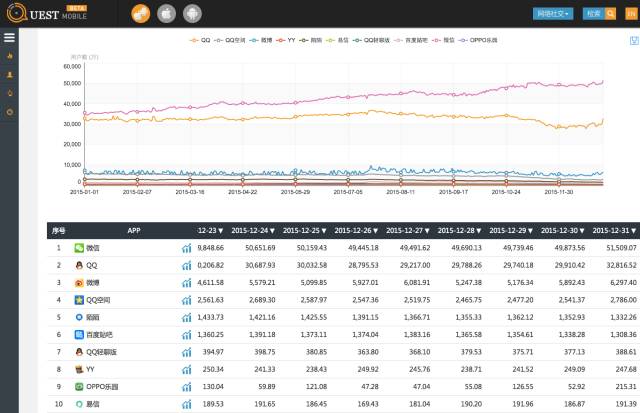Image resolution: width=640 pixels, height=413 pixels.
Task: Open the second sidebar user icon
Action: pyautogui.click(x=10, y=75)
